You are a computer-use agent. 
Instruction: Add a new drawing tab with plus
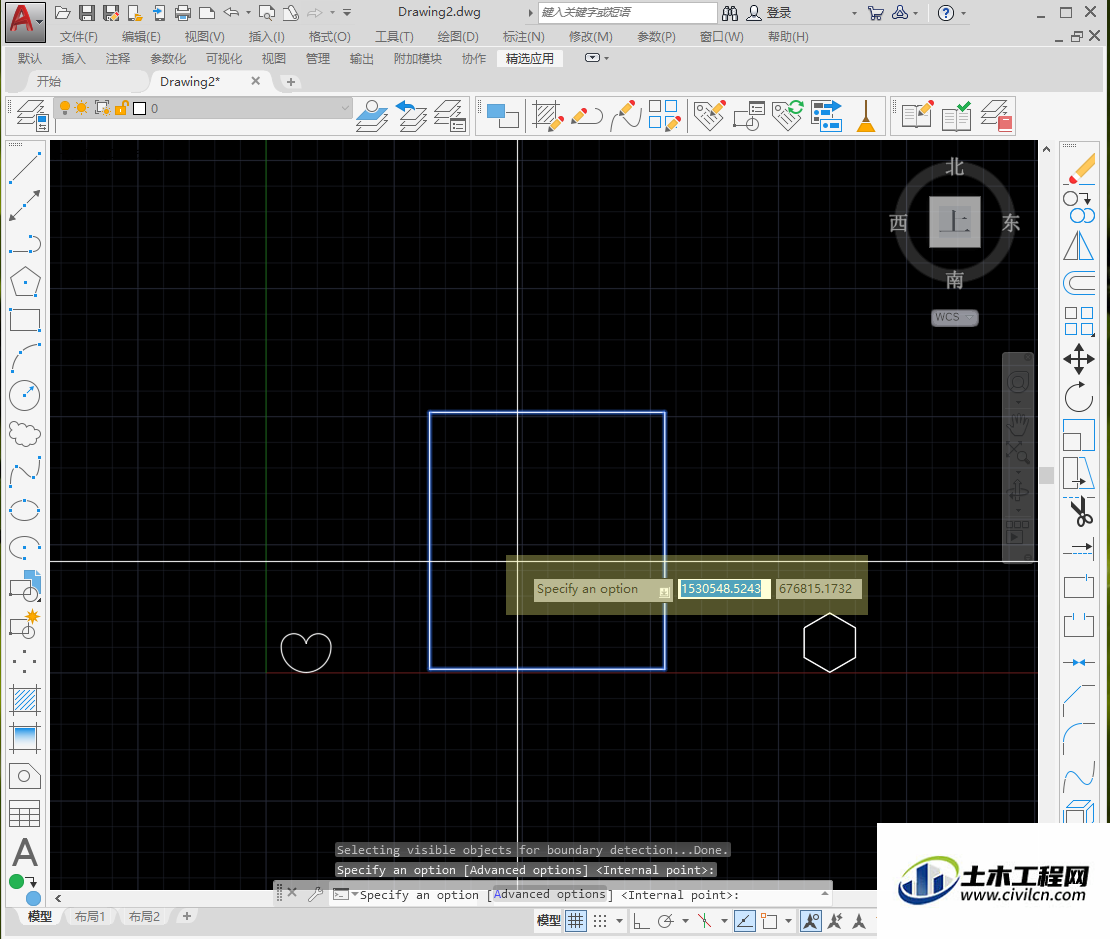tap(290, 82)
